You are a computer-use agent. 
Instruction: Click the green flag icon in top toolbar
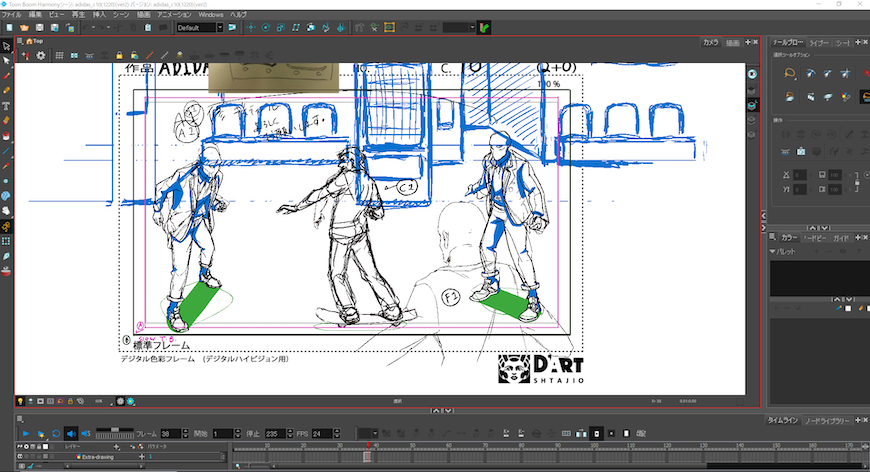tap(484, 27)
